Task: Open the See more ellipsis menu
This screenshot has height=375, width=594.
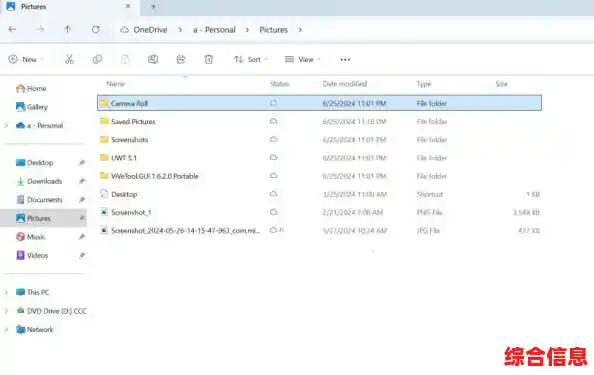Action: tap(345, 59)
